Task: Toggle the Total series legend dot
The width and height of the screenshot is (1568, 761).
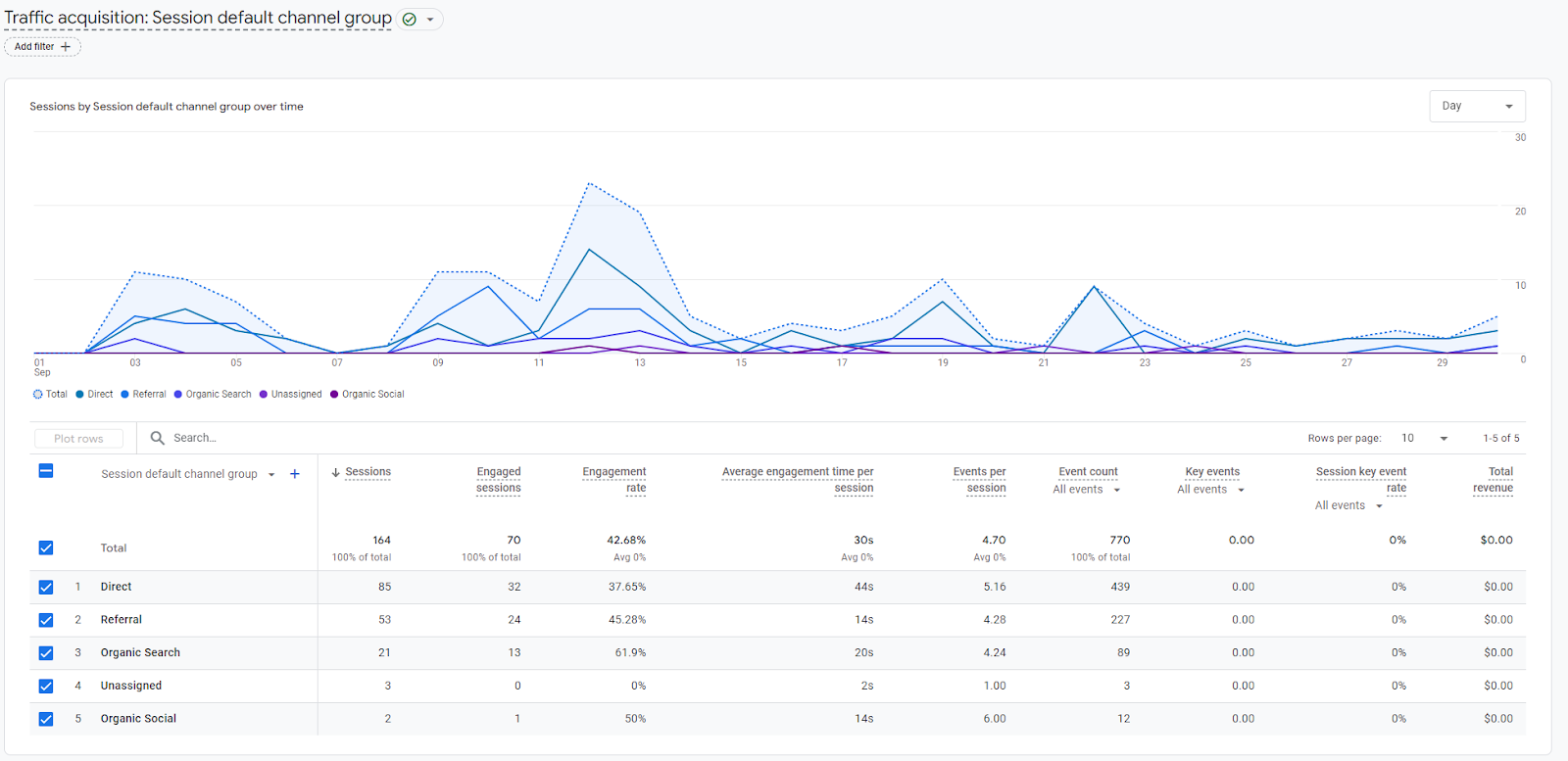Action: (37, 395)
